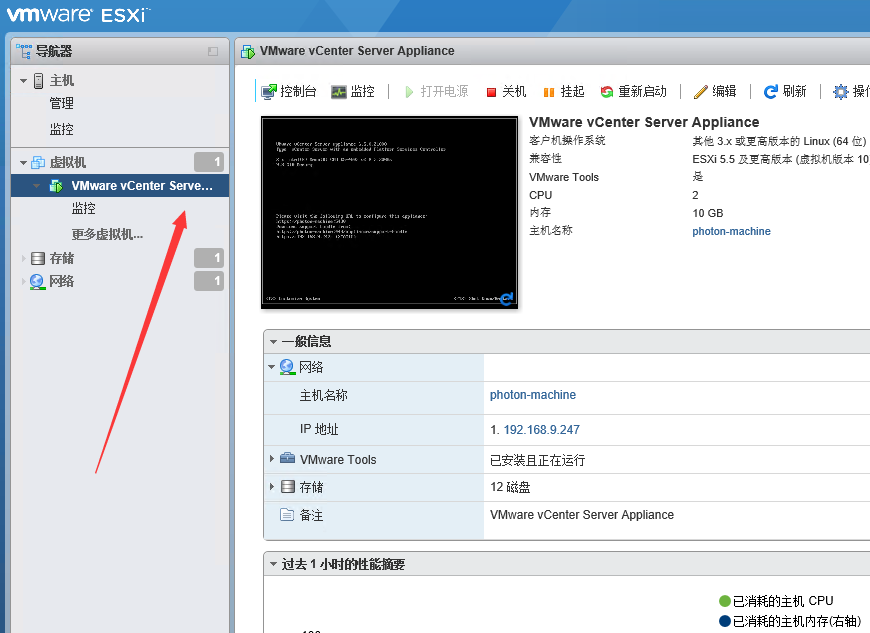Expand the 存储 row in 一般信息

[272, 487]
